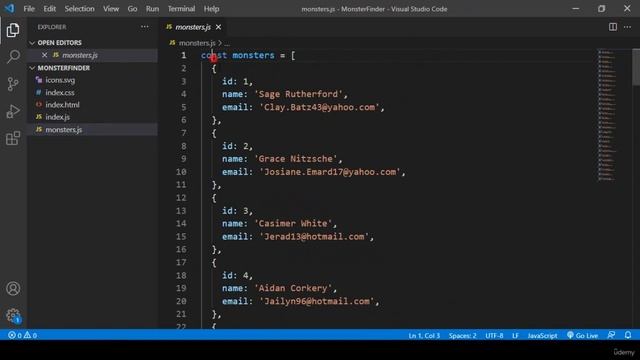The image size is (640, 360).
Task: Click line number 1 in the gutter
Action: pos(183,55)
